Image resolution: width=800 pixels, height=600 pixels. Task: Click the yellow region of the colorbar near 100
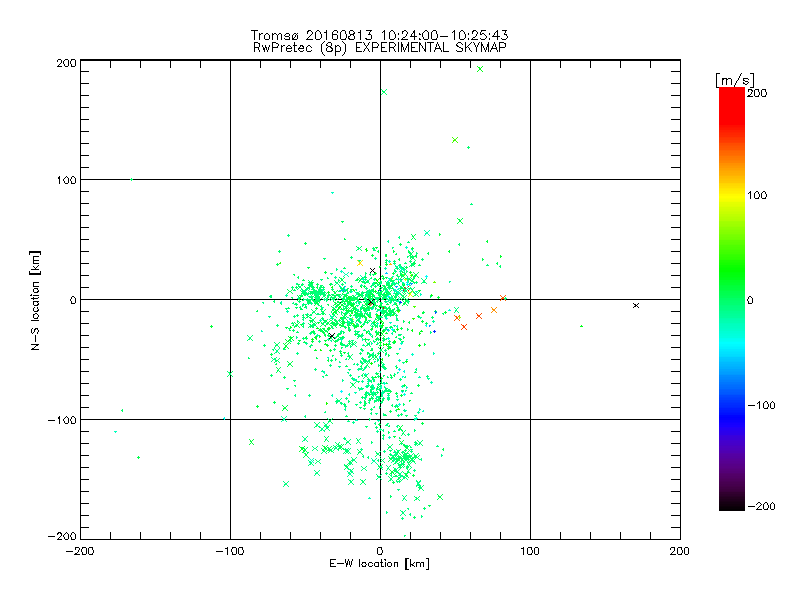tap(732, 195)
